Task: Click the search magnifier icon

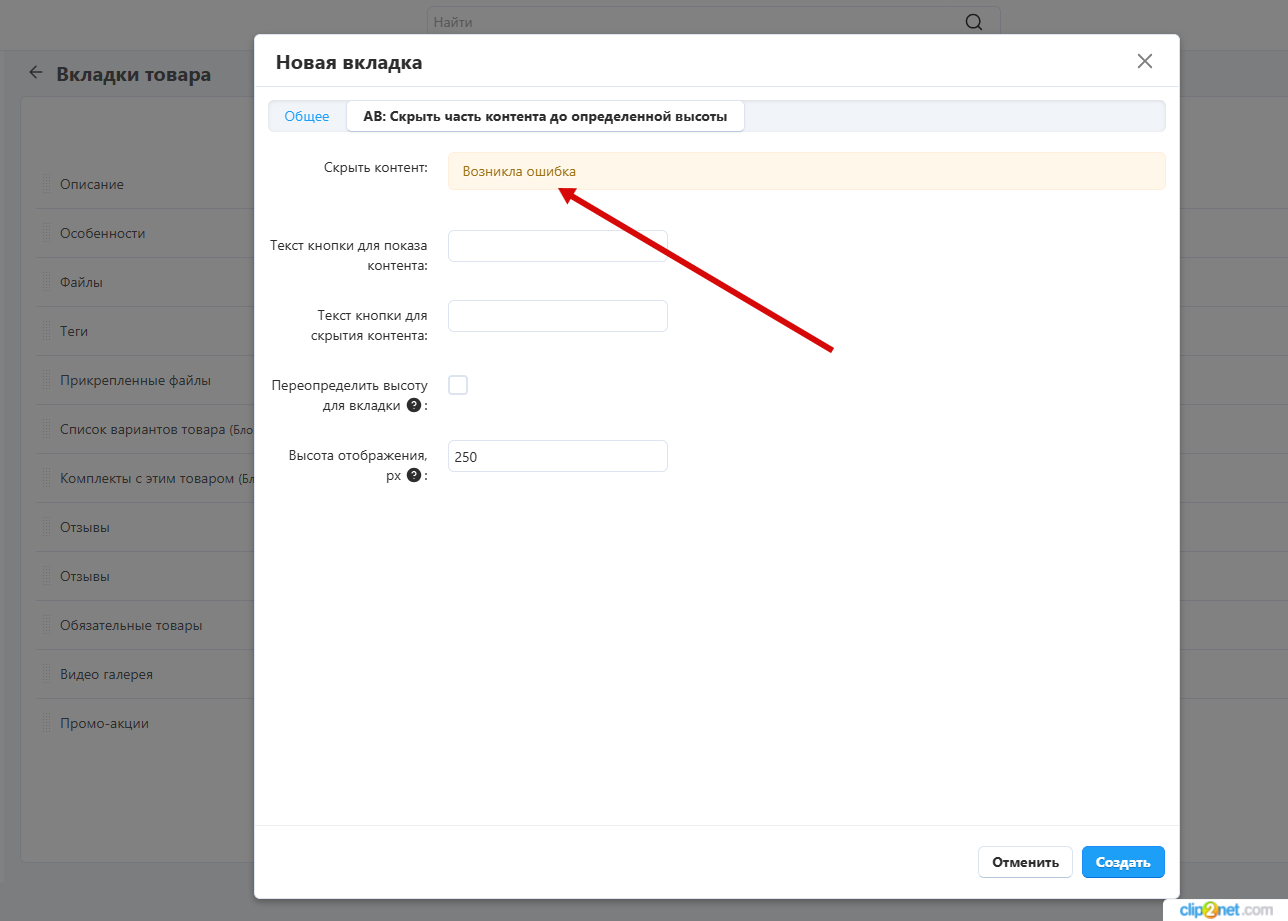Action: click(x=973, y=22)
